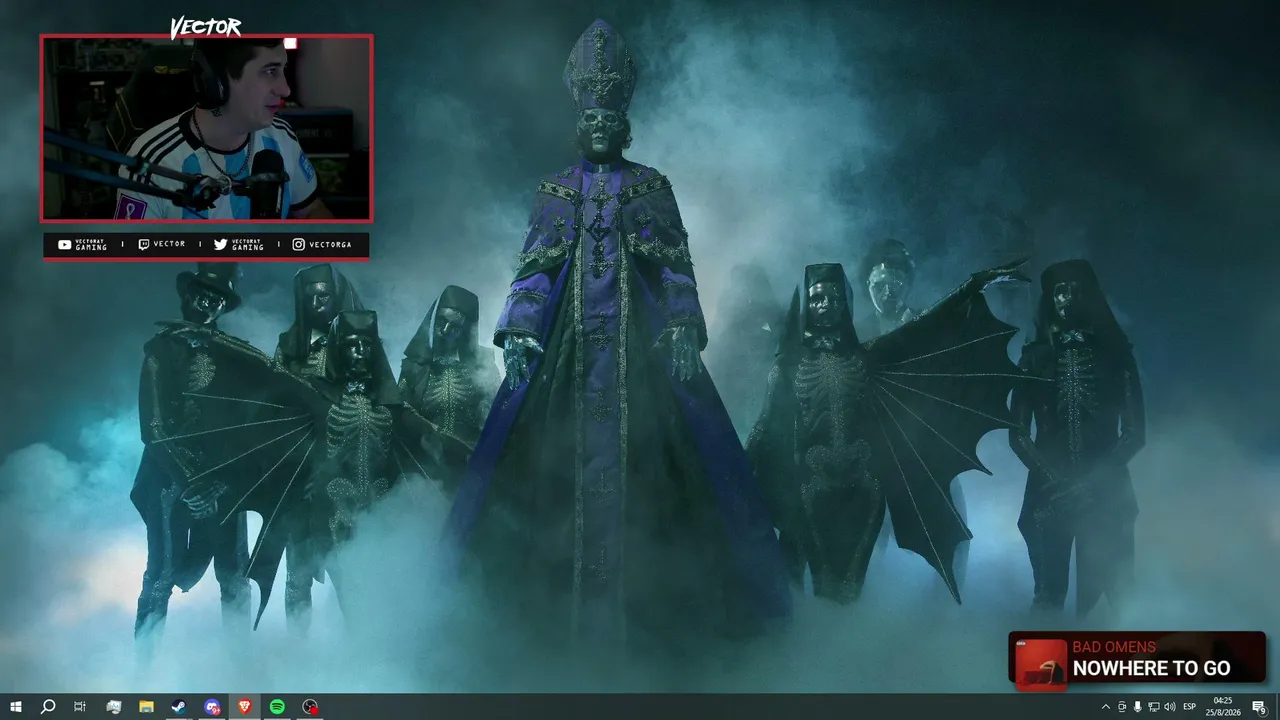The height and width of the screenshot is (720, 1280).
Task: Click the Instagram VECTORGA label
Action: [322, 244]
